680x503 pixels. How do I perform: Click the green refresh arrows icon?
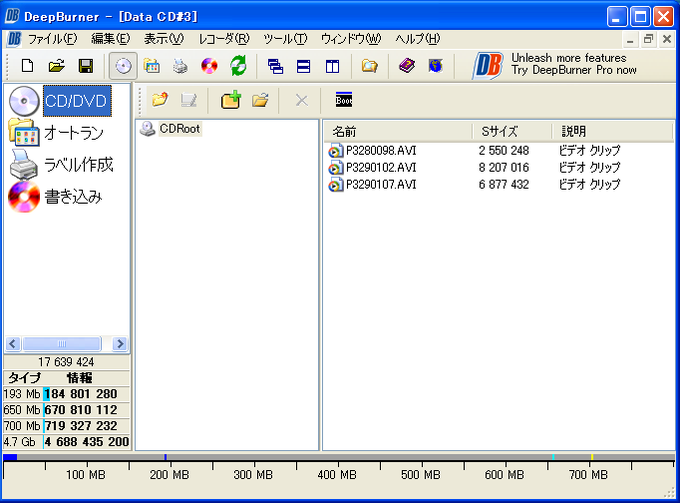(238, 66)
